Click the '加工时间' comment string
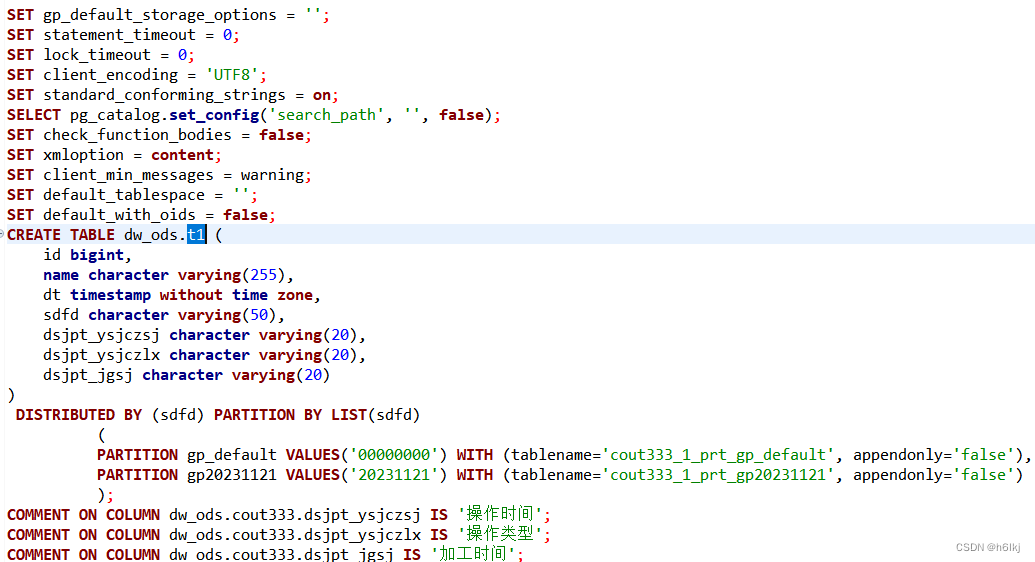Image resolution: width=1035 pixels, height=562 pixels. pos(473,553)
